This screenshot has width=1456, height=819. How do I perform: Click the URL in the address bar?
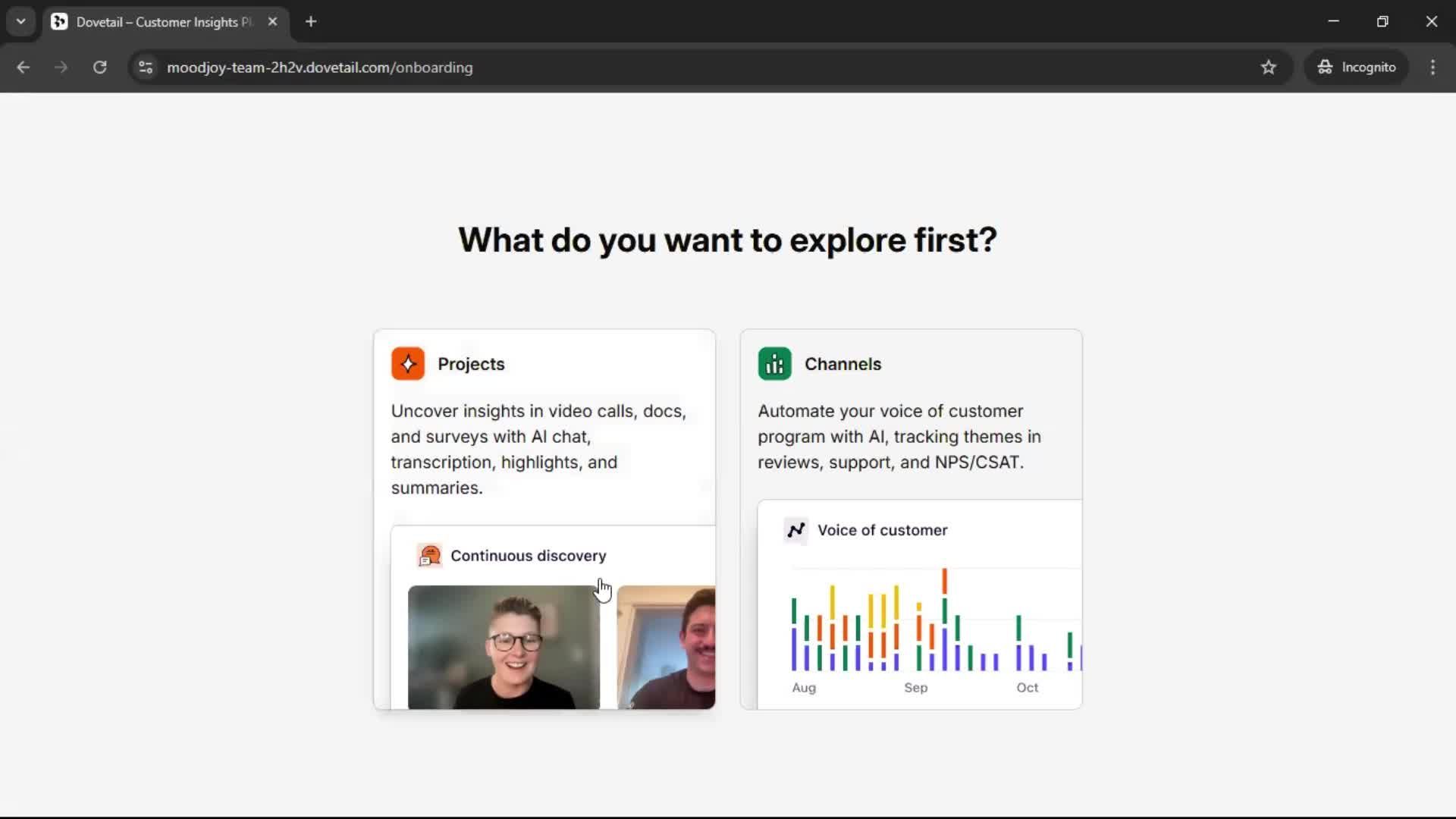click(319, 67)
